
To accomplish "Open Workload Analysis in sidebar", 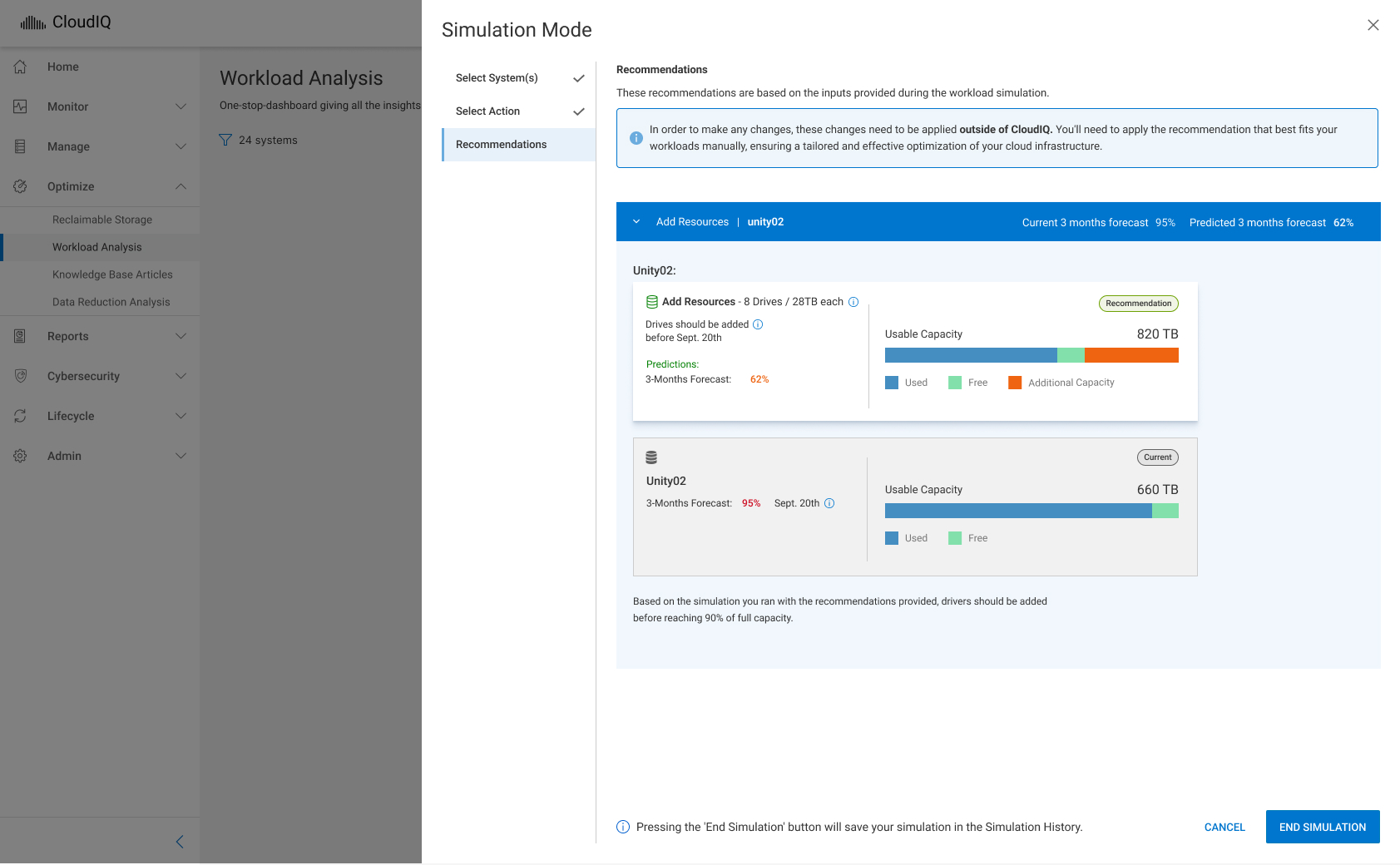I will (97, 247).
